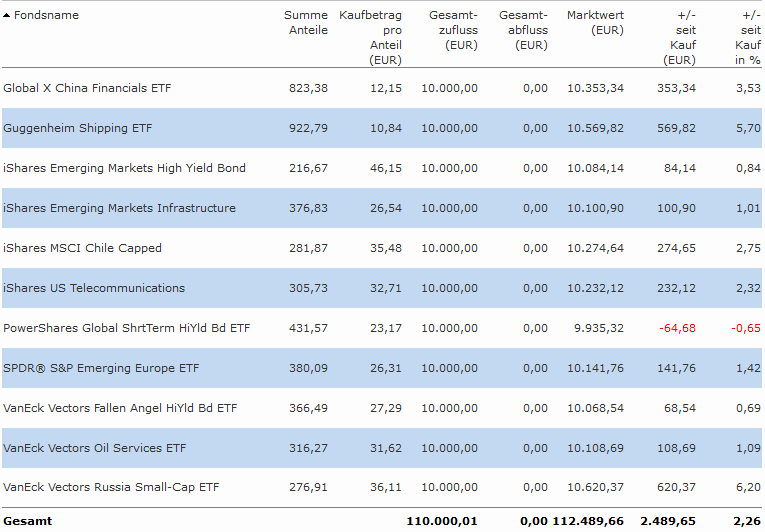Select VanEck Vectors Fallen Angel HiYld Bd ETF
Viewport: 765px width, 532px height.
pos(120,408)
